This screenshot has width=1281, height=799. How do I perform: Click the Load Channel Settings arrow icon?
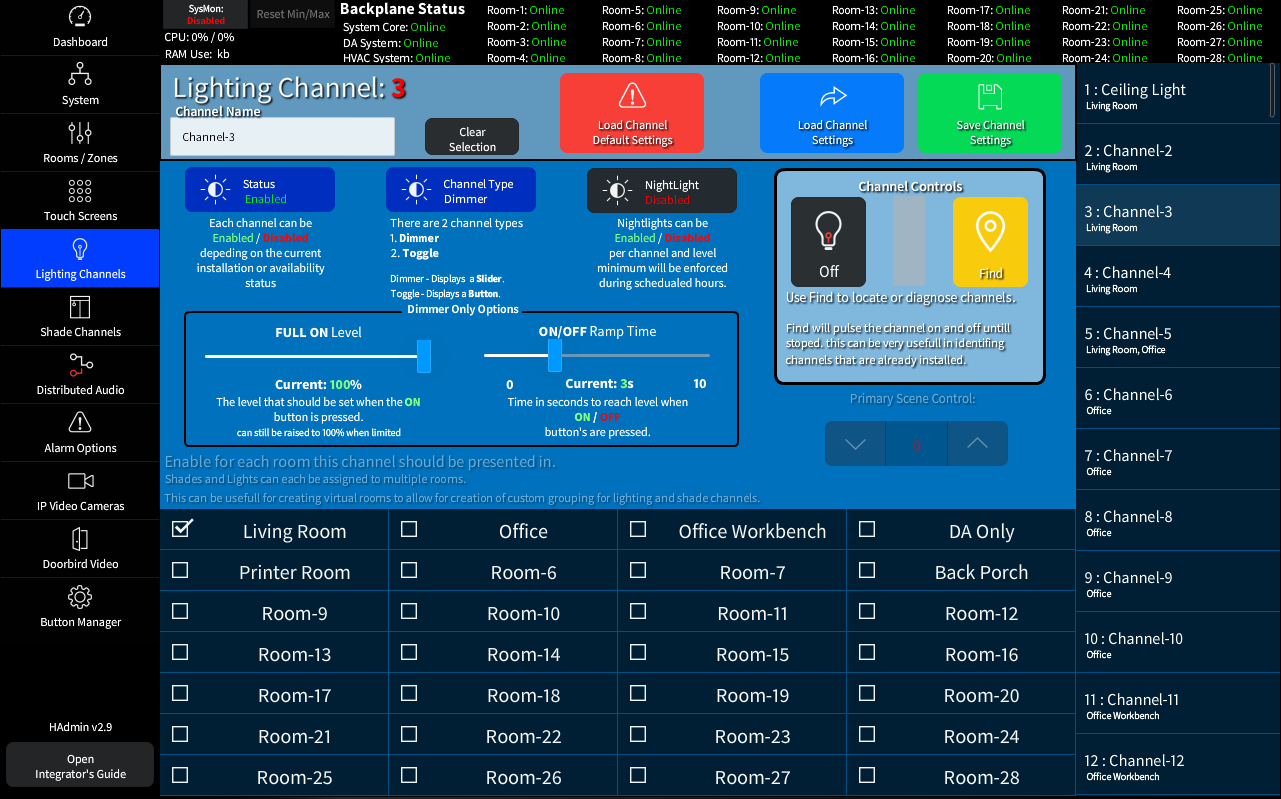click(832, 96)
